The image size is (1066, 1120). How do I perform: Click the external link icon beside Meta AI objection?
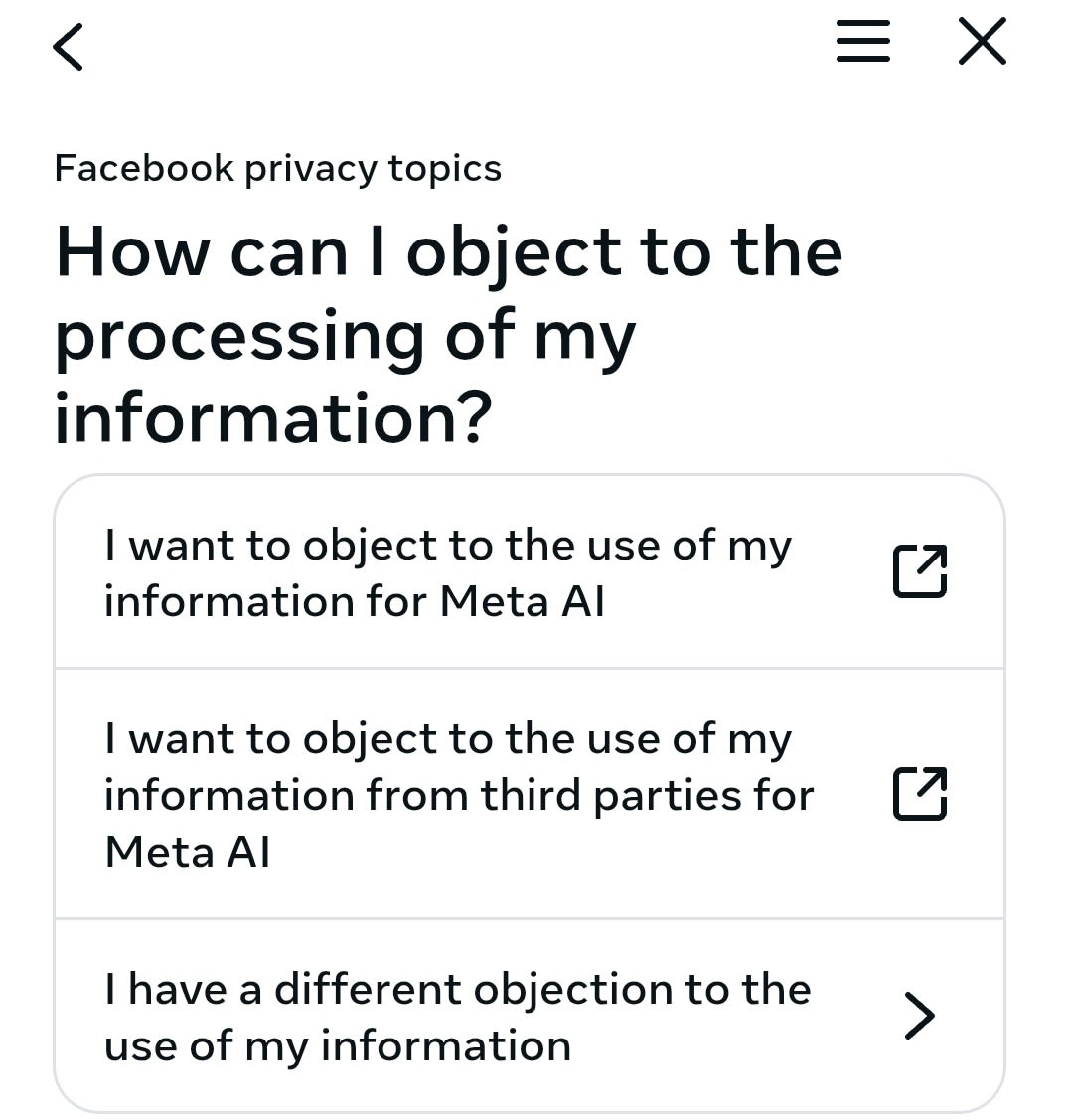(x=919, y=572)
